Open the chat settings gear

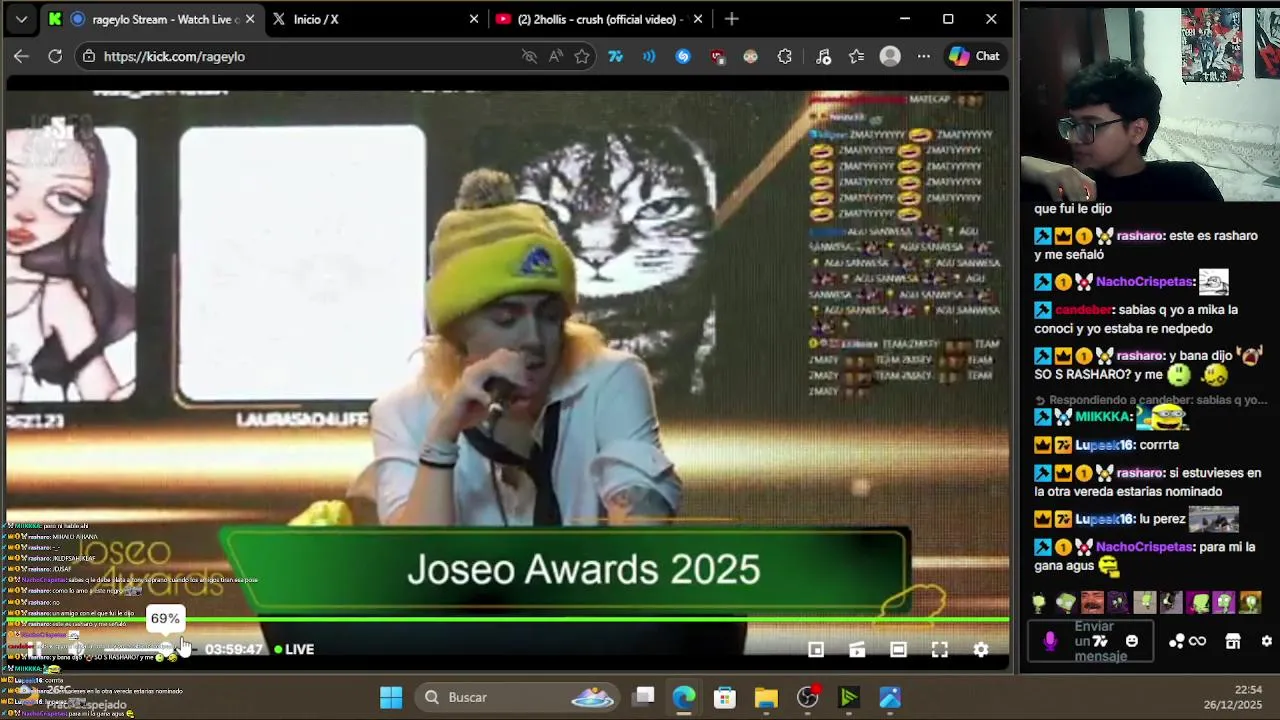pos(1267,641)
